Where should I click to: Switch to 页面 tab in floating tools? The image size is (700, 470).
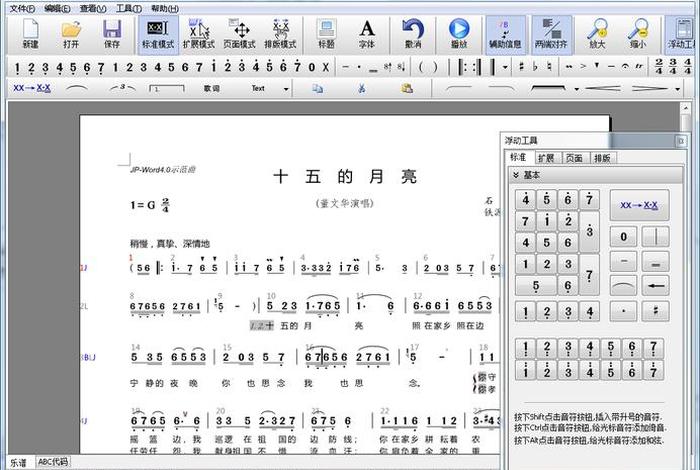(x=574, y=158)
